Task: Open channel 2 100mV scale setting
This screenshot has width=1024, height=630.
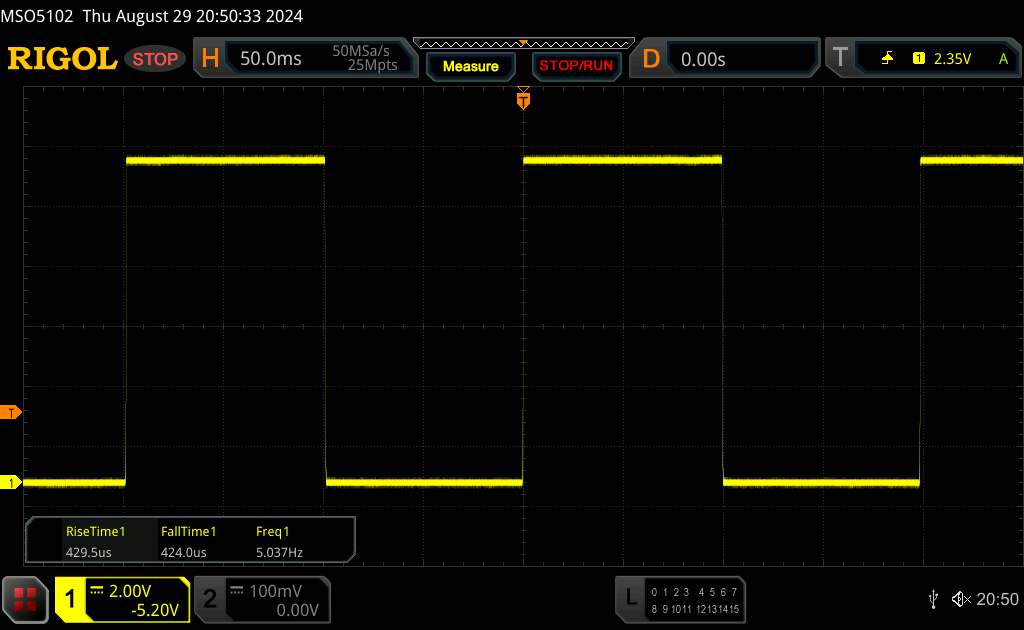Action: coord(275,591)
